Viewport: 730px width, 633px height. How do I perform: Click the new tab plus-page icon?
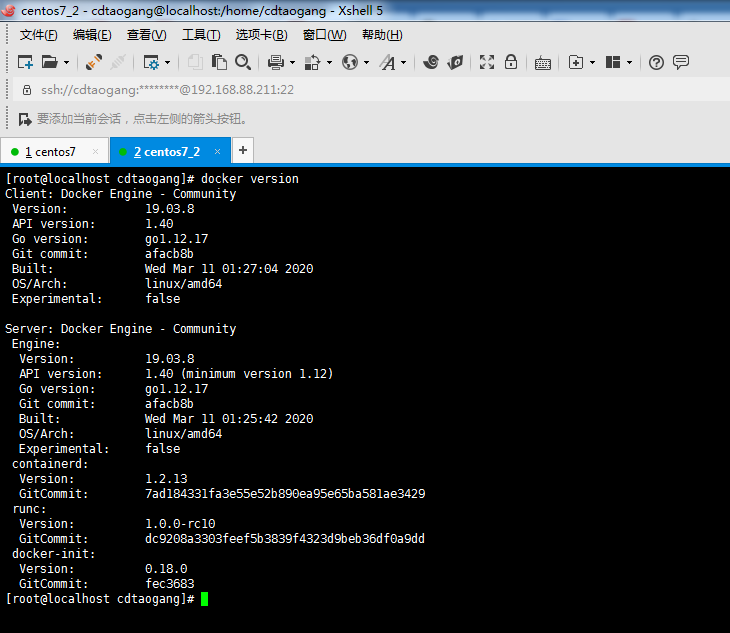tap(576, 62)
